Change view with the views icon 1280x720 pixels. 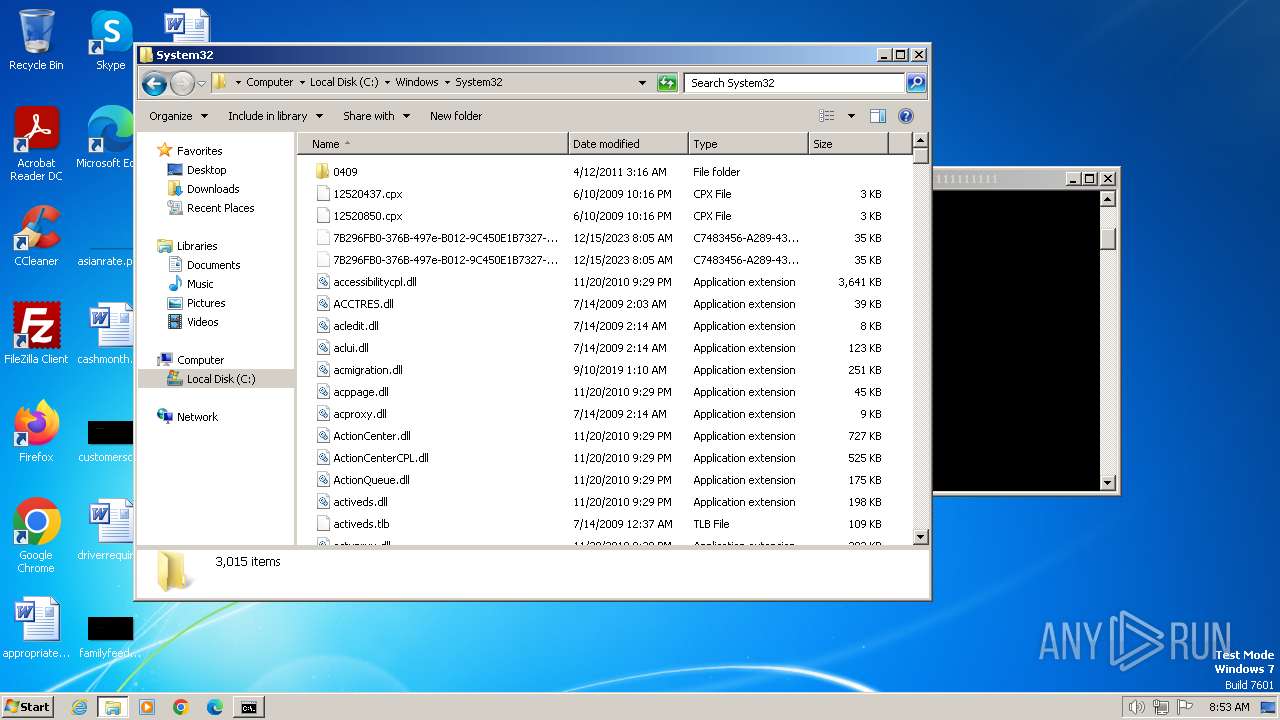[x=826, y=116]
